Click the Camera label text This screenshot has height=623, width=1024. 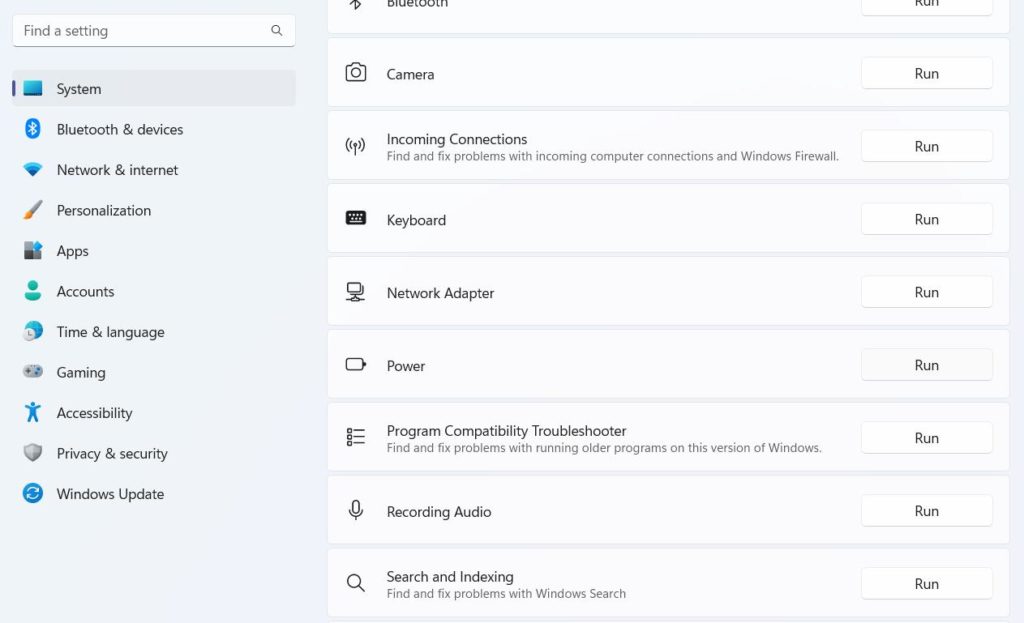(x=410, y=74)
